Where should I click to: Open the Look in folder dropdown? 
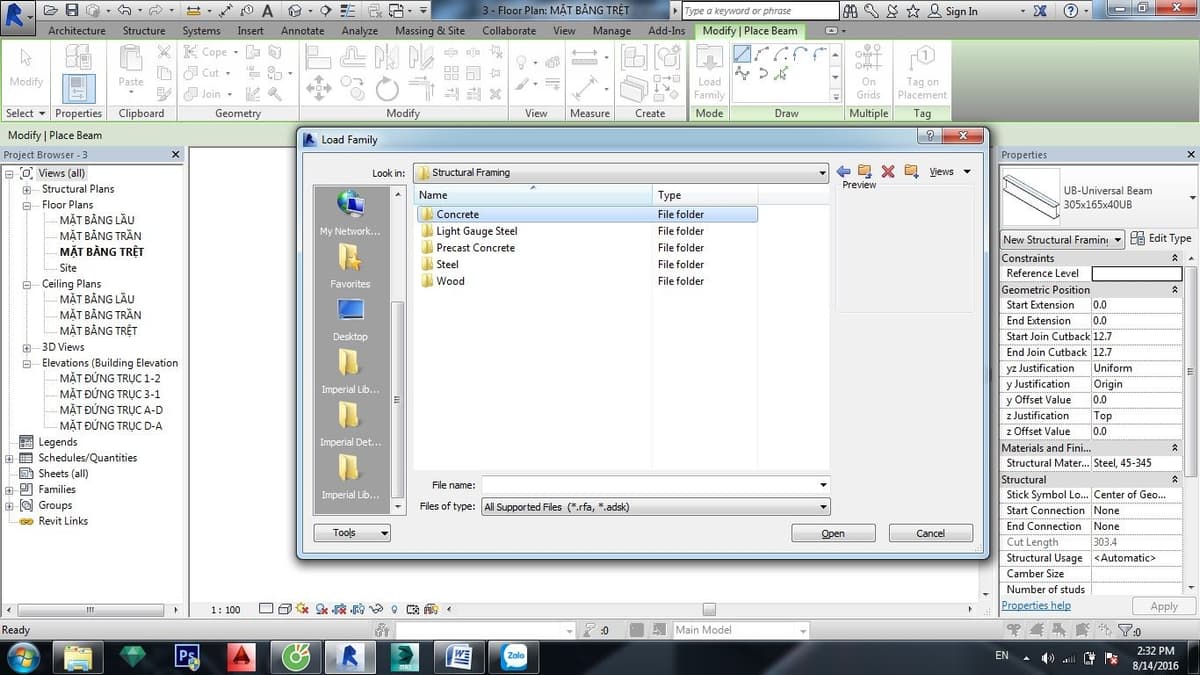pos(822,172)
